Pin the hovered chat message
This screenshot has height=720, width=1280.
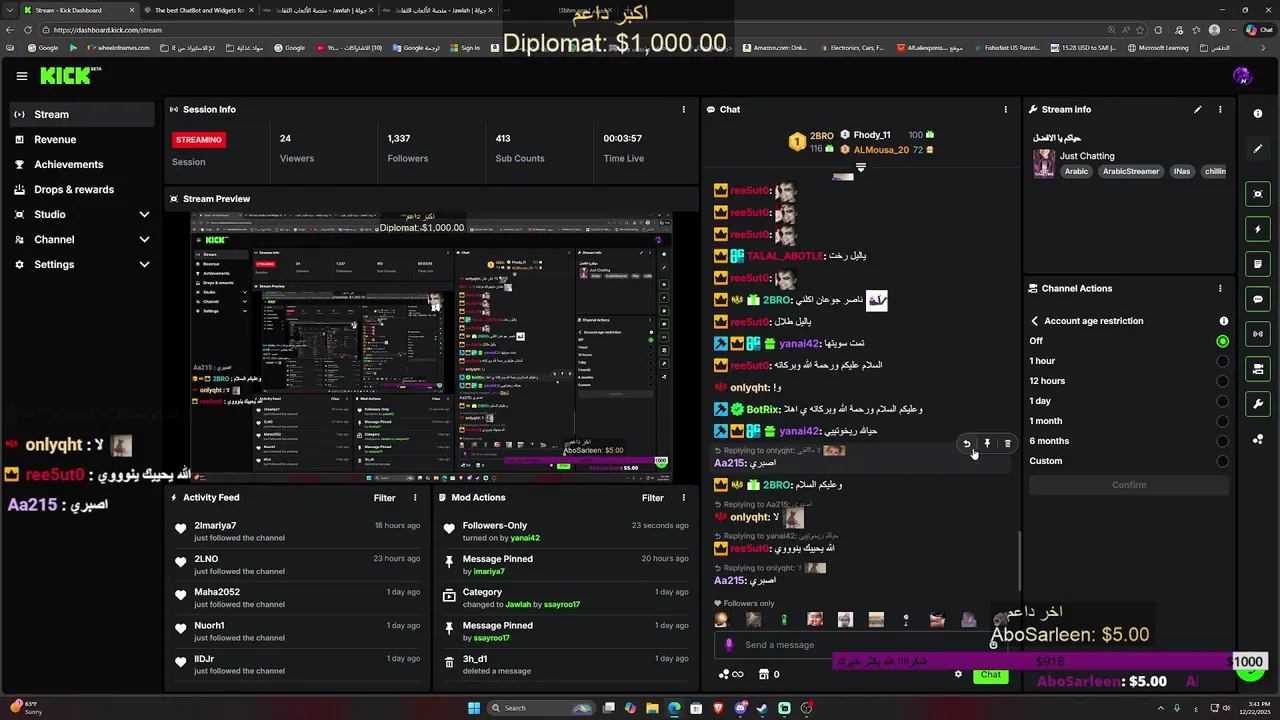(x=987, y=443)
